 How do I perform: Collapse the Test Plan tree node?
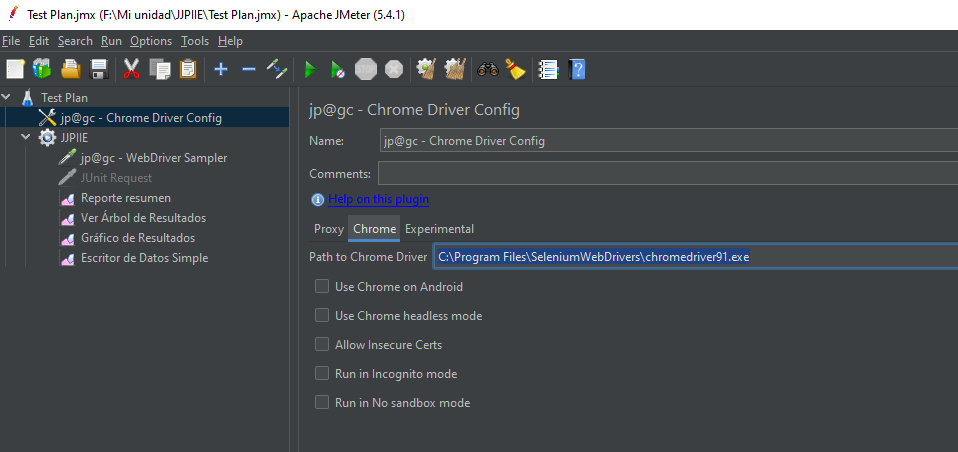(x=6, y=97)
